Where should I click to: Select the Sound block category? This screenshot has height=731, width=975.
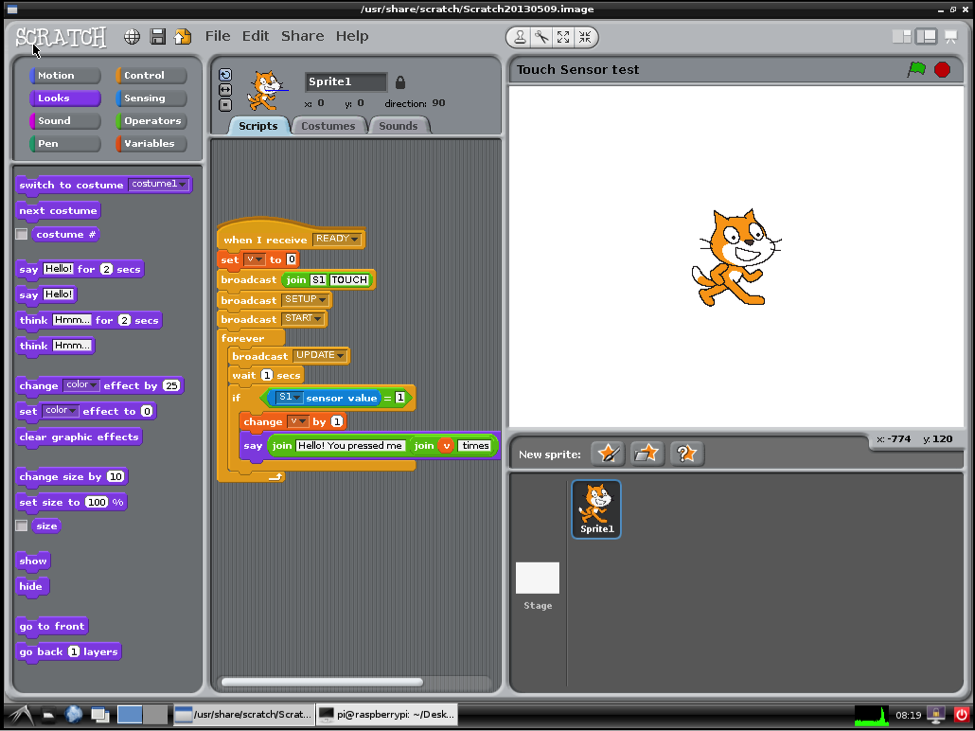coord(65,121)
